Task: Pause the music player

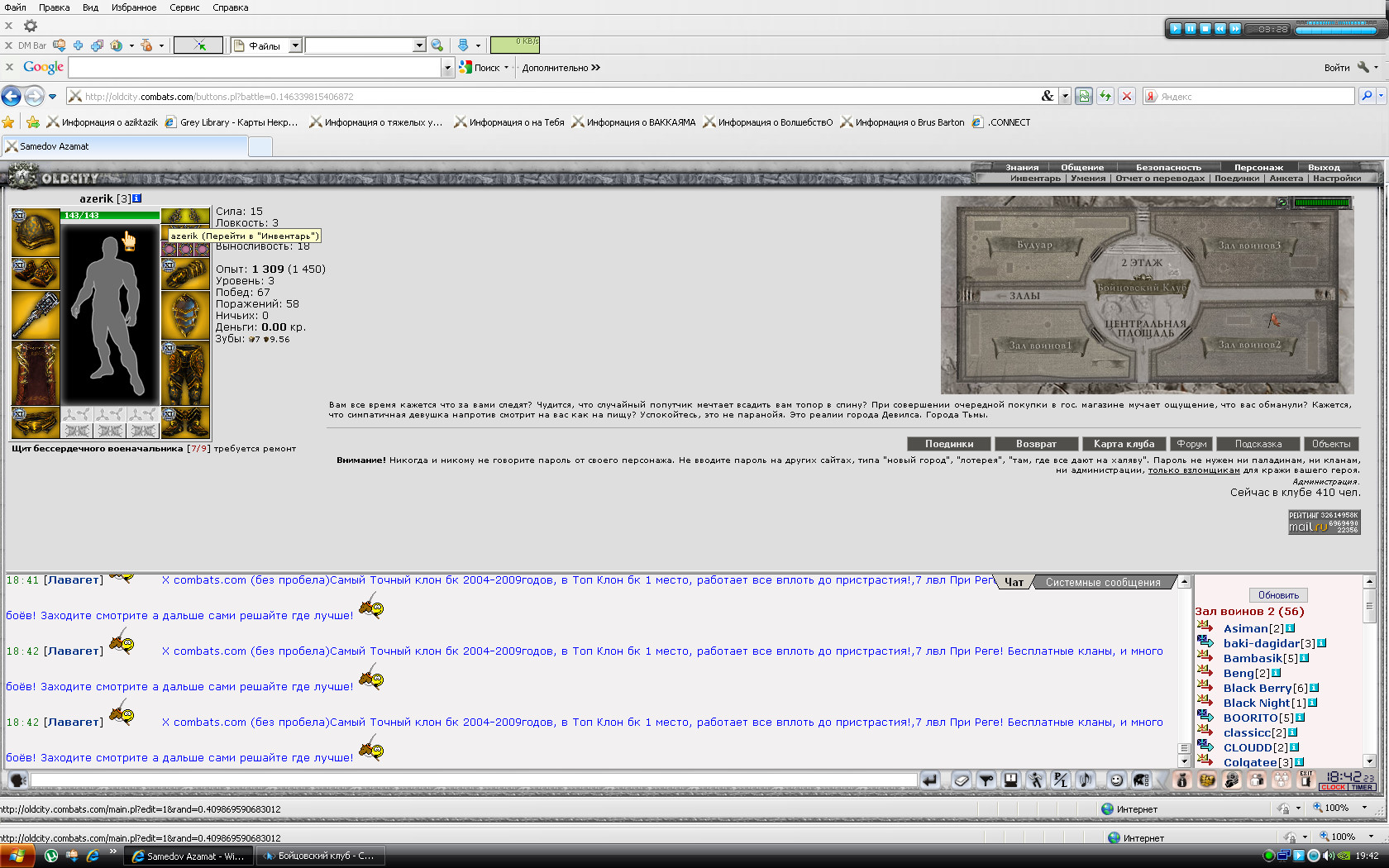Action: (1191, 29)
